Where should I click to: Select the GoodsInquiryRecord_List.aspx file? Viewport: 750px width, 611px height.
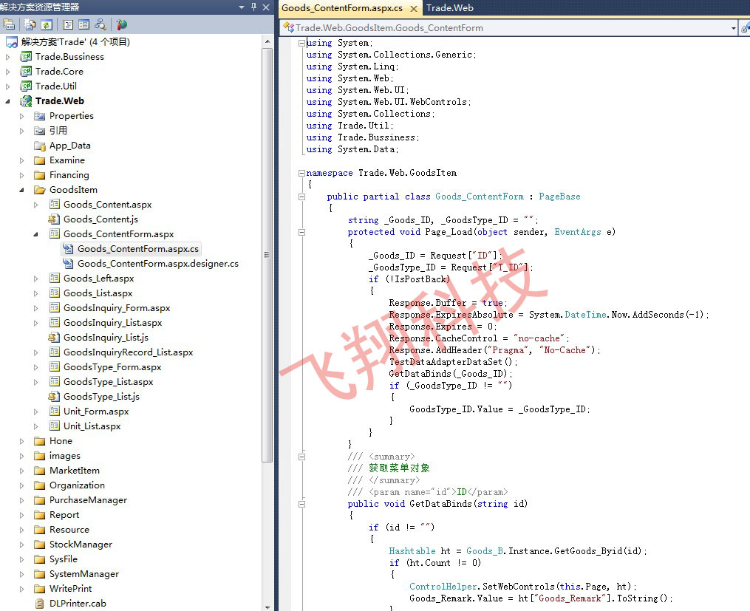coord(128,353)
